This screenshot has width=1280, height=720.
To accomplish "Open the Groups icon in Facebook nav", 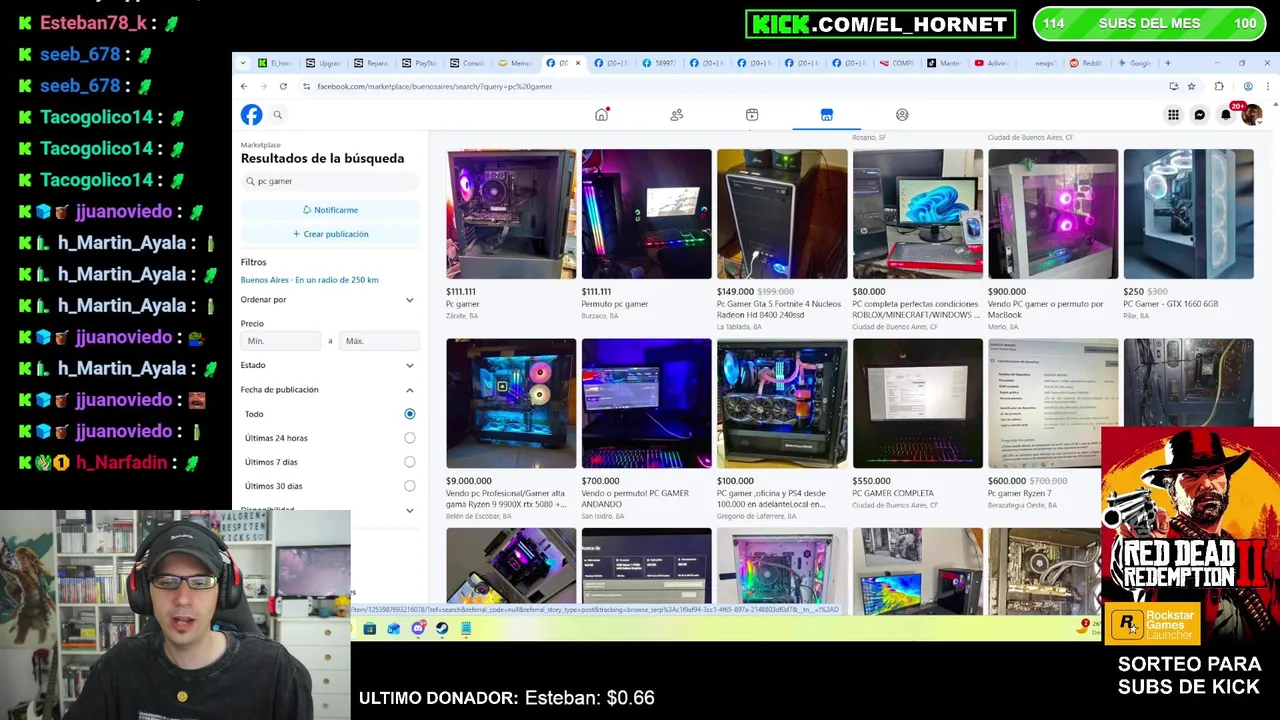I will coord(902,115).
